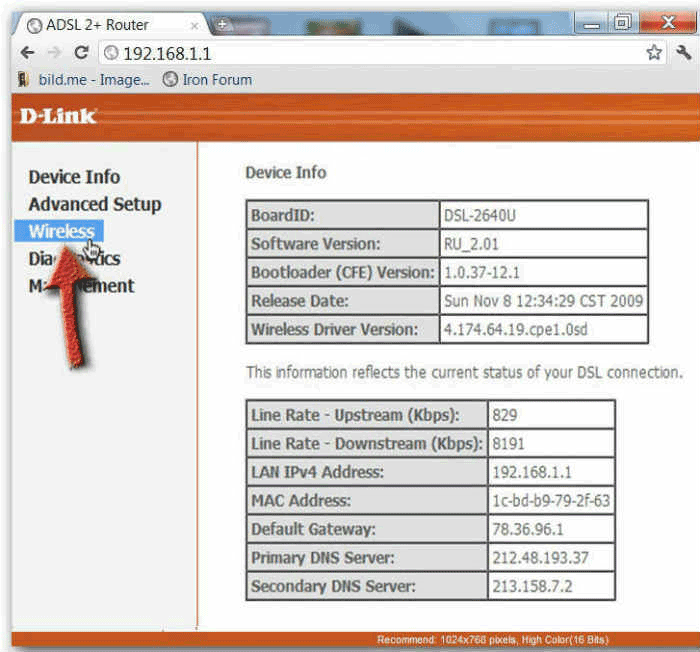
Task: Open the Iron Forum bookmark
Action: pos(207,80)
